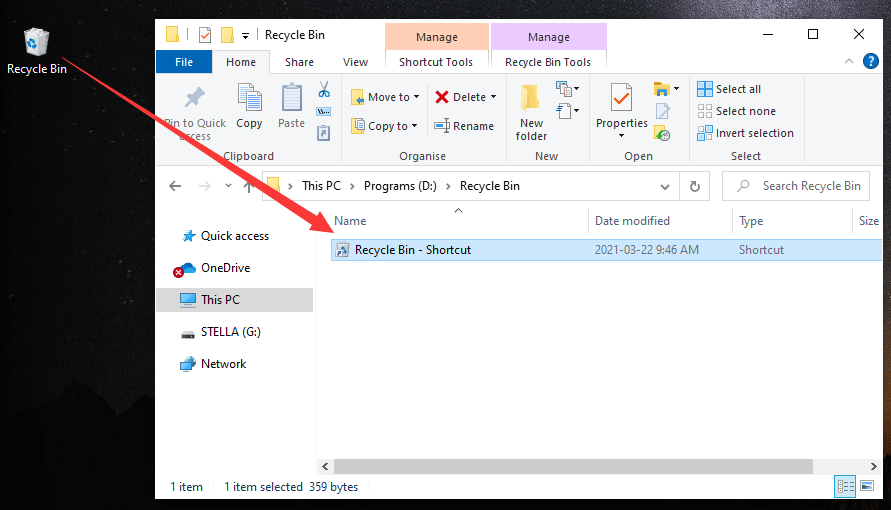The image size is (891, 510).
Task: Click the Copy path icon
Action: [x=324, y=111]
